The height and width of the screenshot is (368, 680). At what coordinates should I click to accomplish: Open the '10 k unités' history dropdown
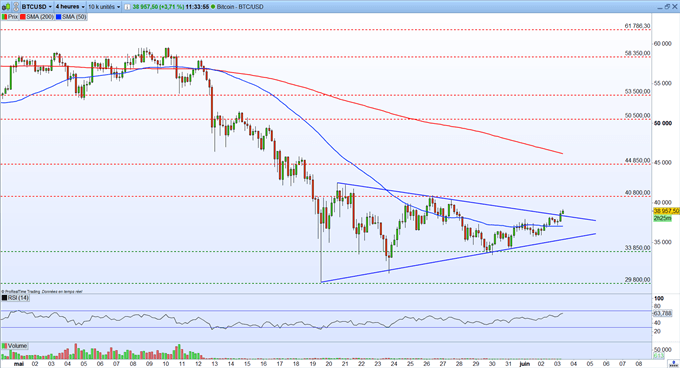(104, 7)
